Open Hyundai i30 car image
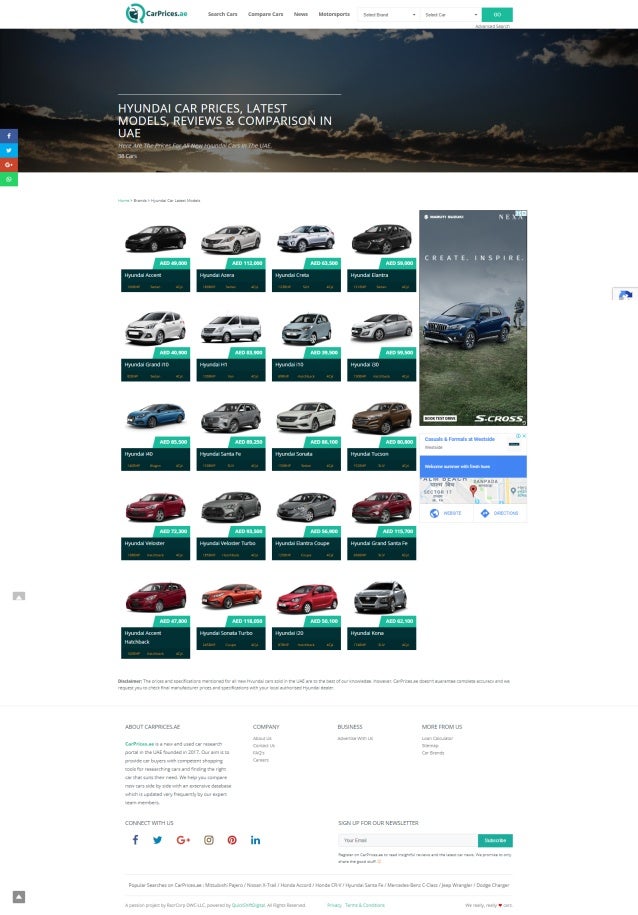The height and width of the screenshot is (915, 638). 381,327
